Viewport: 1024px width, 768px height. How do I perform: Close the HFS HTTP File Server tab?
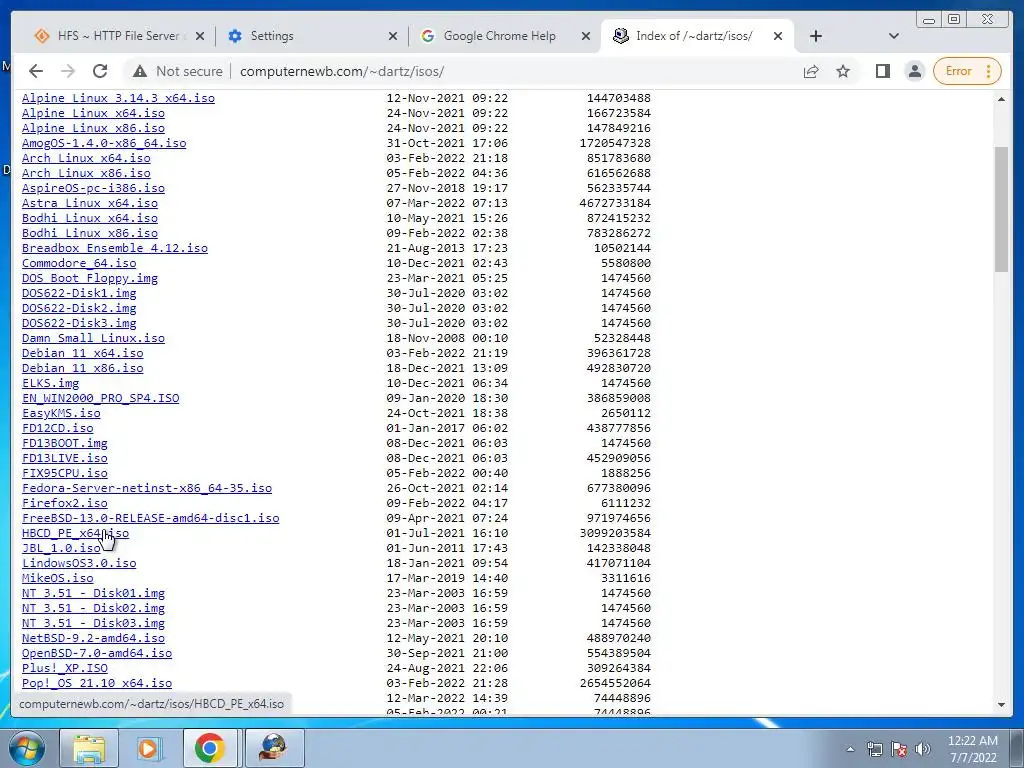pos(200,36)
